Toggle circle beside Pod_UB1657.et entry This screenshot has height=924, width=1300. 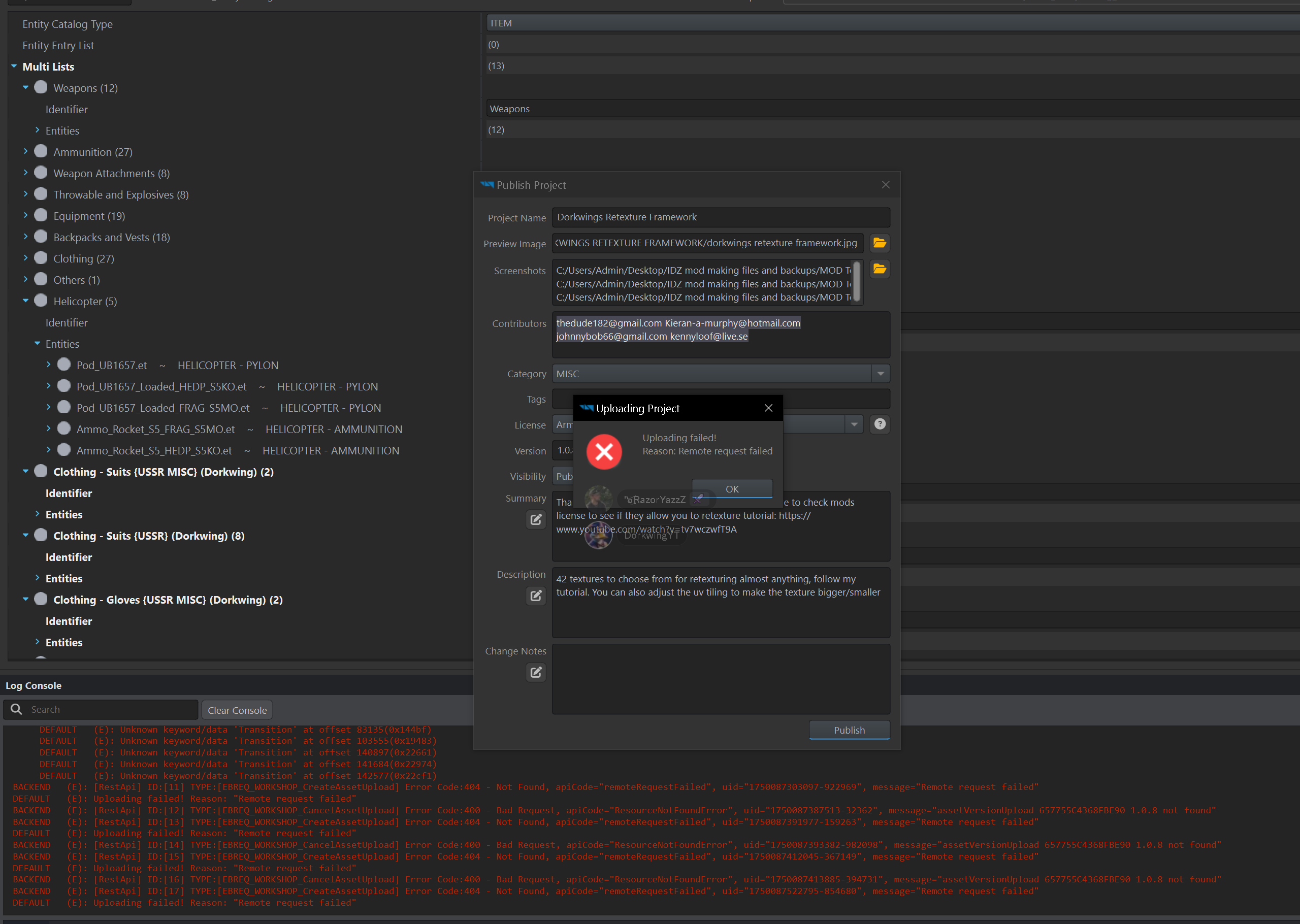[64, 365]
